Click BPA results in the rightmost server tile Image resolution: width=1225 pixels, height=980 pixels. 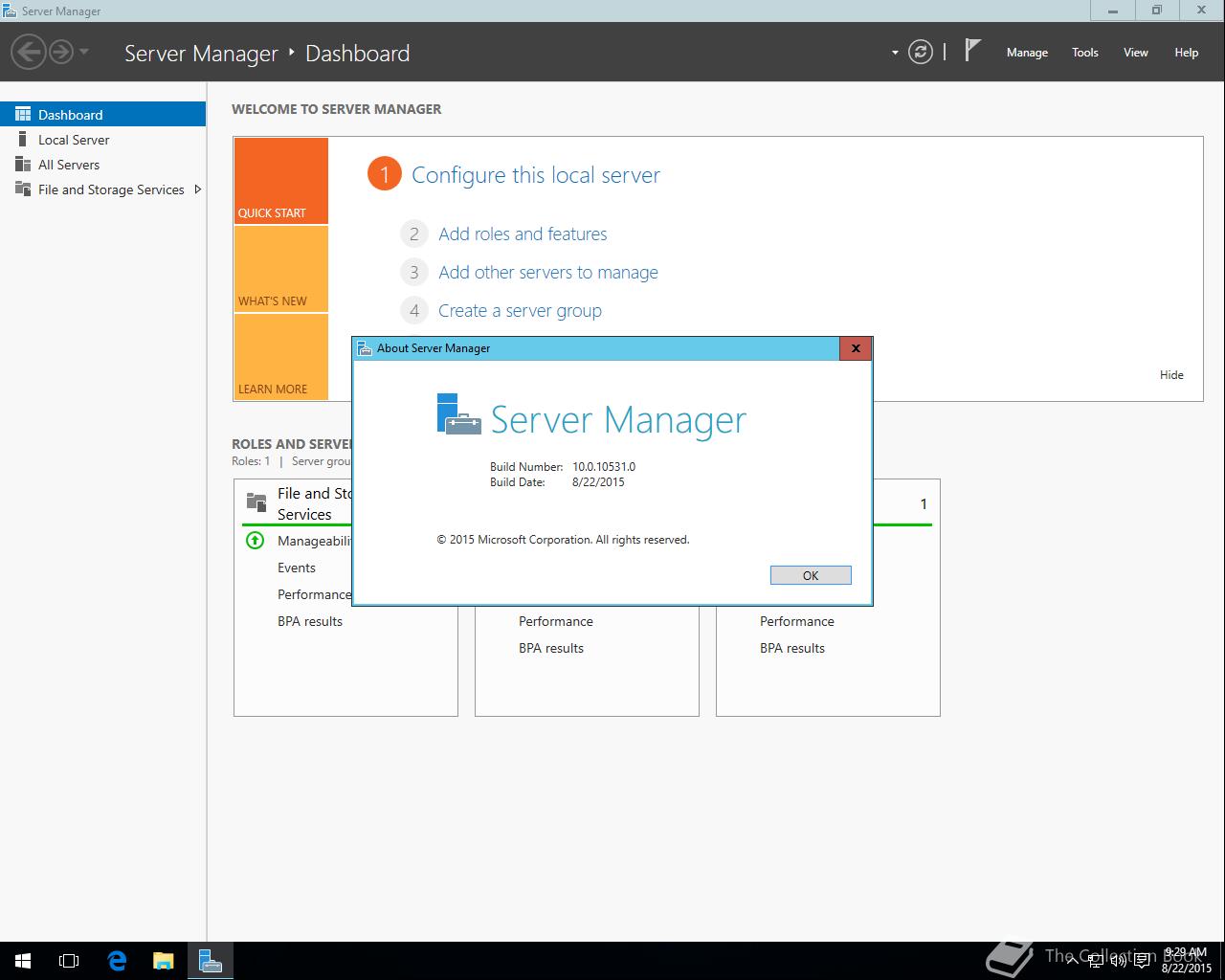792,648
